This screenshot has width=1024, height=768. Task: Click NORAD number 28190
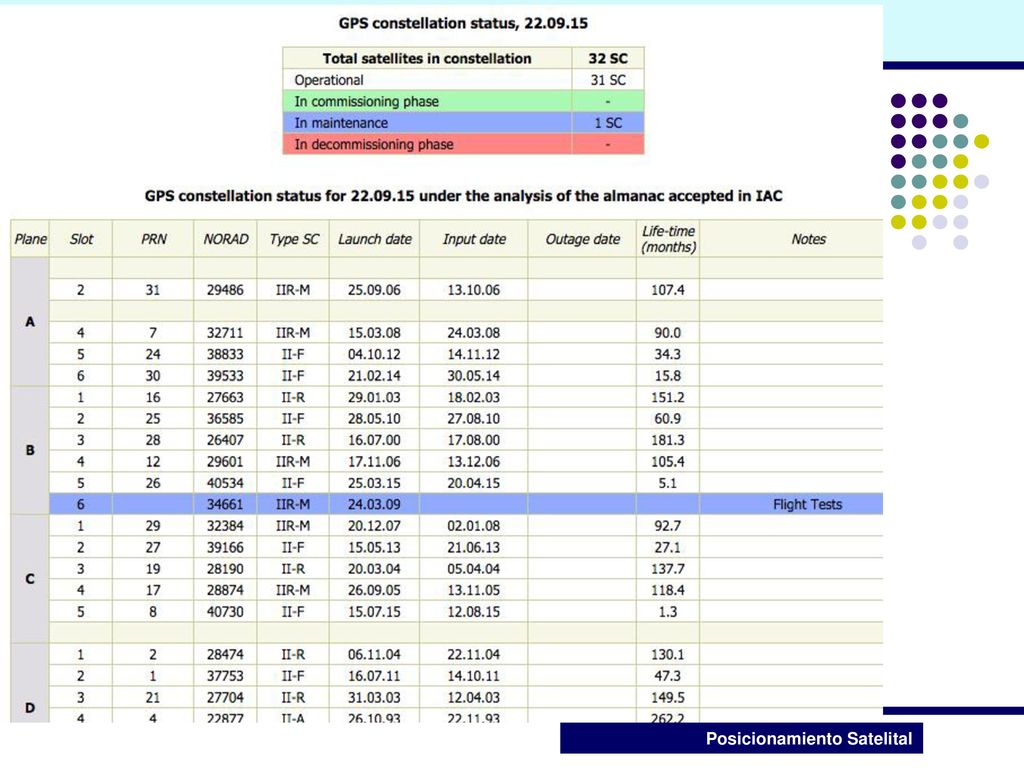coord(225,569)
